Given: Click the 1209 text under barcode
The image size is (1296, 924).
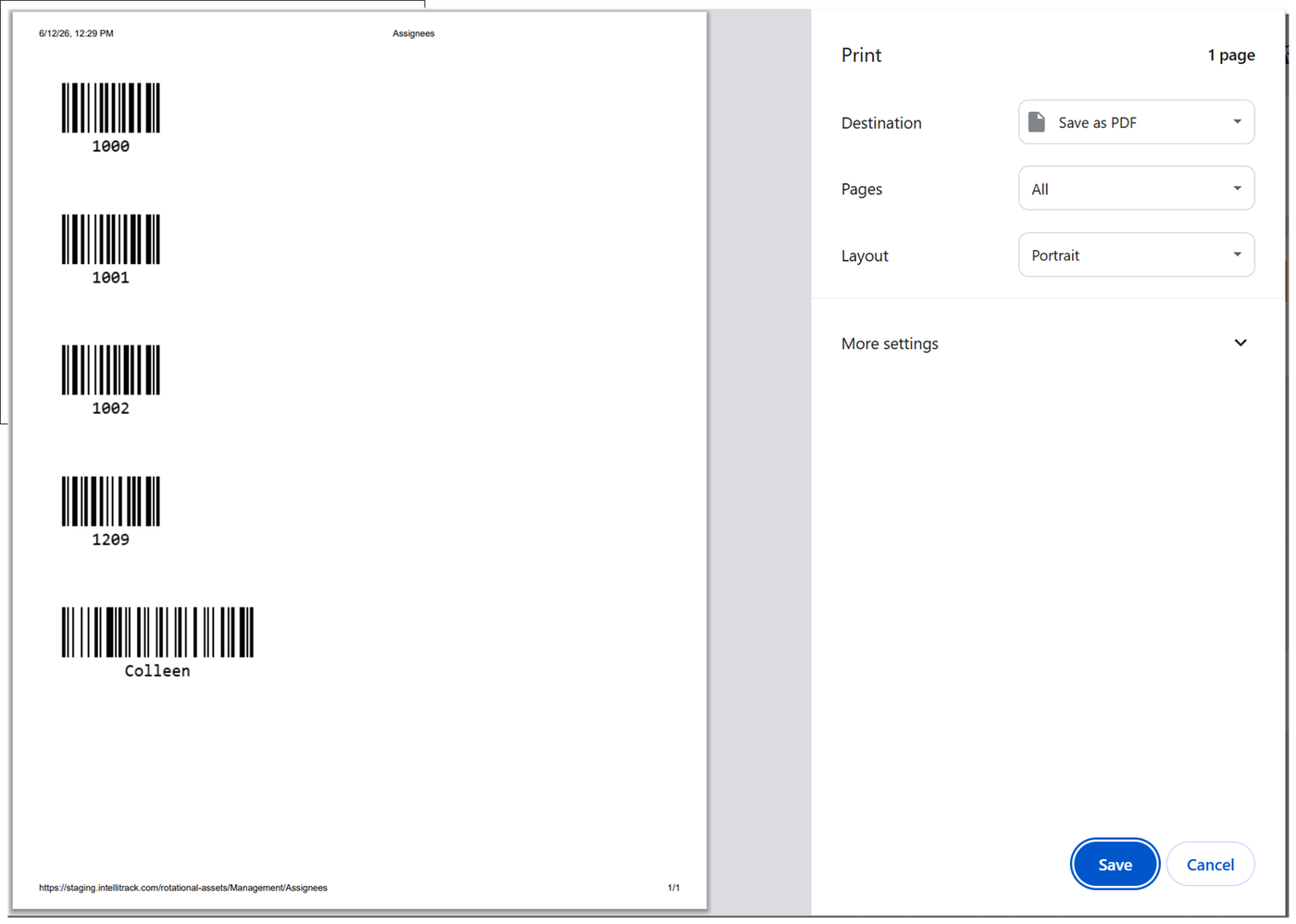Looking at the screenshot, I should tap(111, 540).
